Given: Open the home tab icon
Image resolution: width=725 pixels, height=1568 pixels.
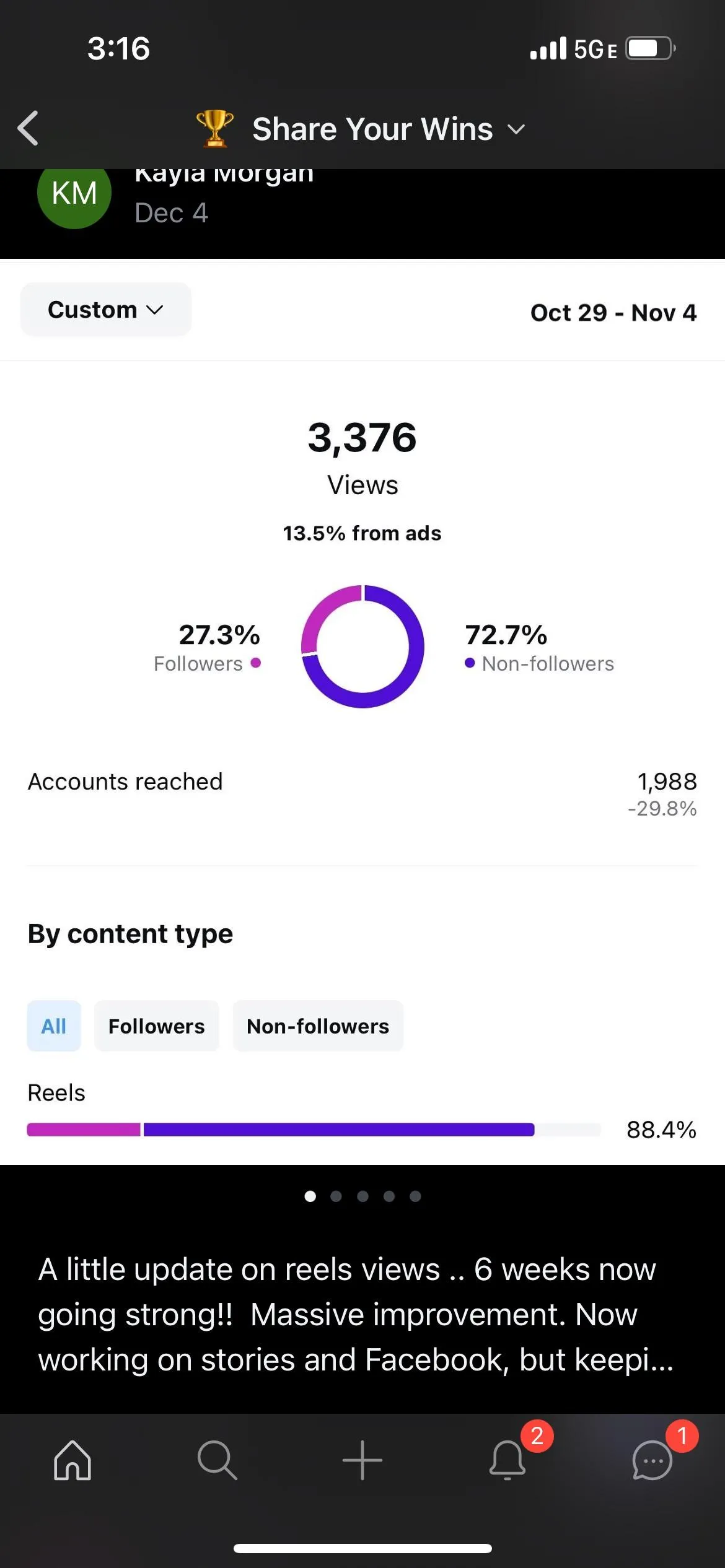Looking at the screenshot, I should coord(72,1460).
